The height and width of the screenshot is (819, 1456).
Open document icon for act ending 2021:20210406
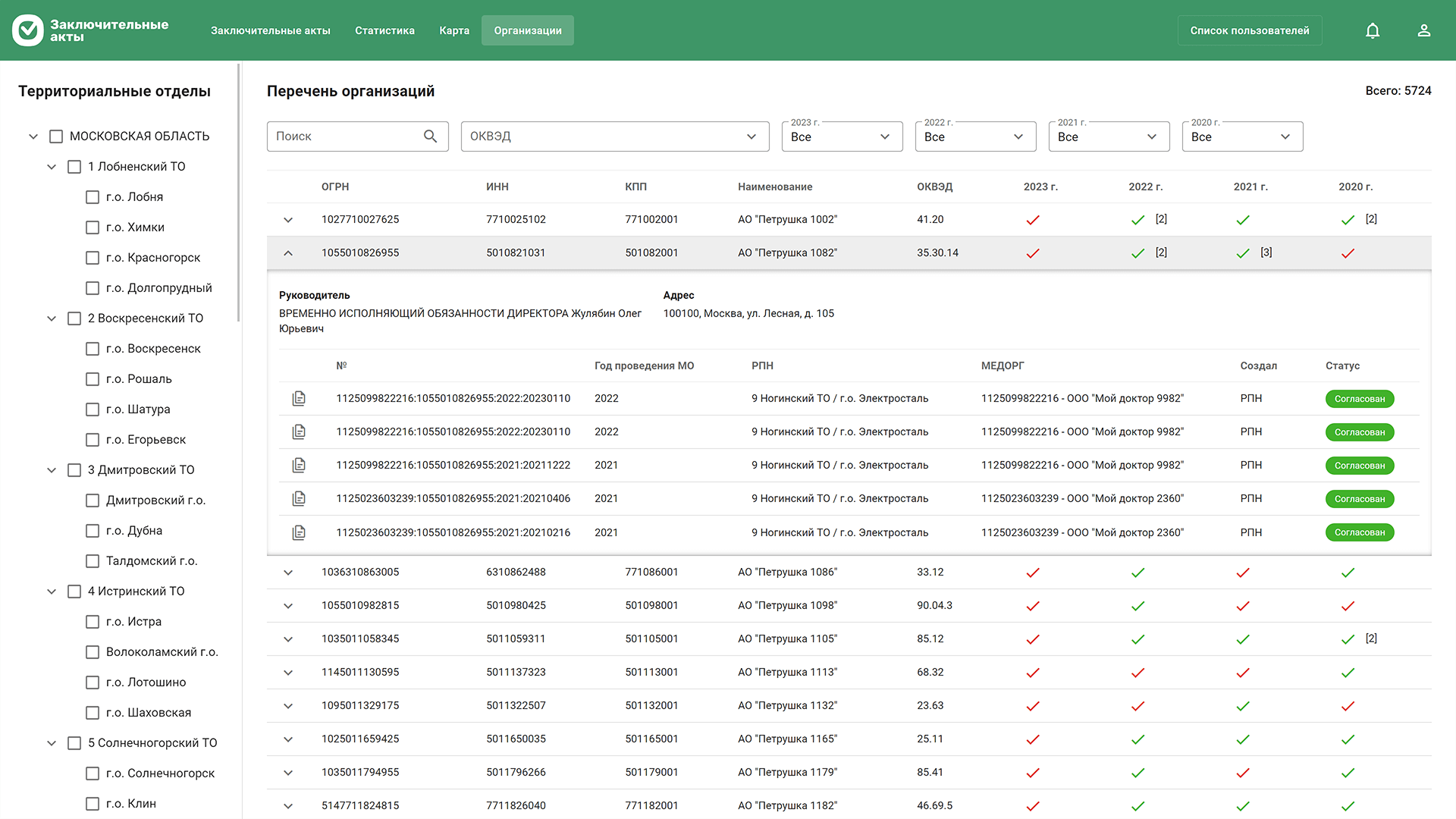pos(299,498)
